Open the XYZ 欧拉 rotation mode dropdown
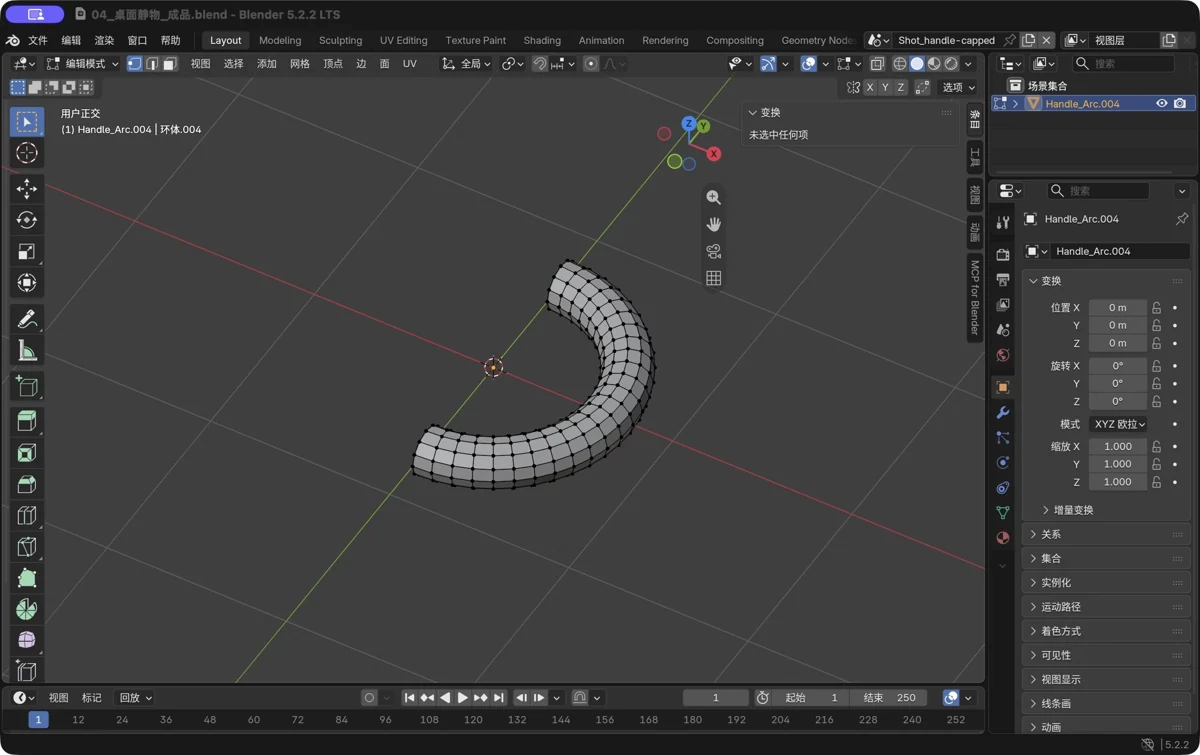This screenshot has width=1200, height=755. click(x=1118, y=424)
